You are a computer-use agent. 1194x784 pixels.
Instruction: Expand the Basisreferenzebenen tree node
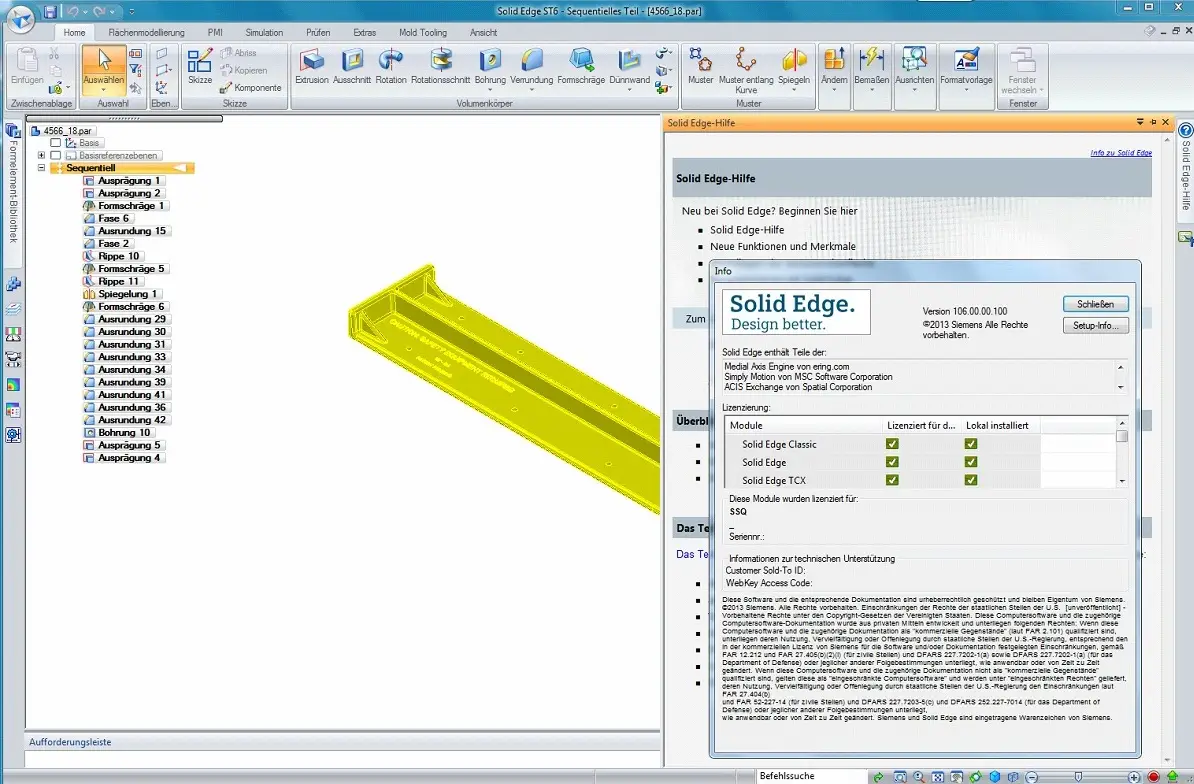click(x=41, y=155)
